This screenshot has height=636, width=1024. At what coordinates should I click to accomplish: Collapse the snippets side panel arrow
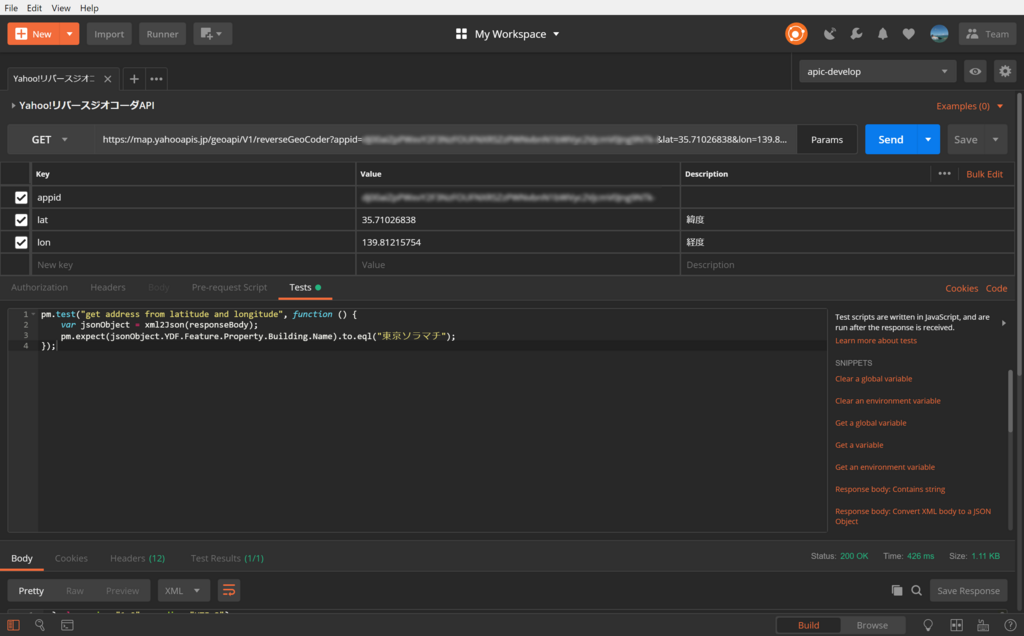coord(1004,323)
